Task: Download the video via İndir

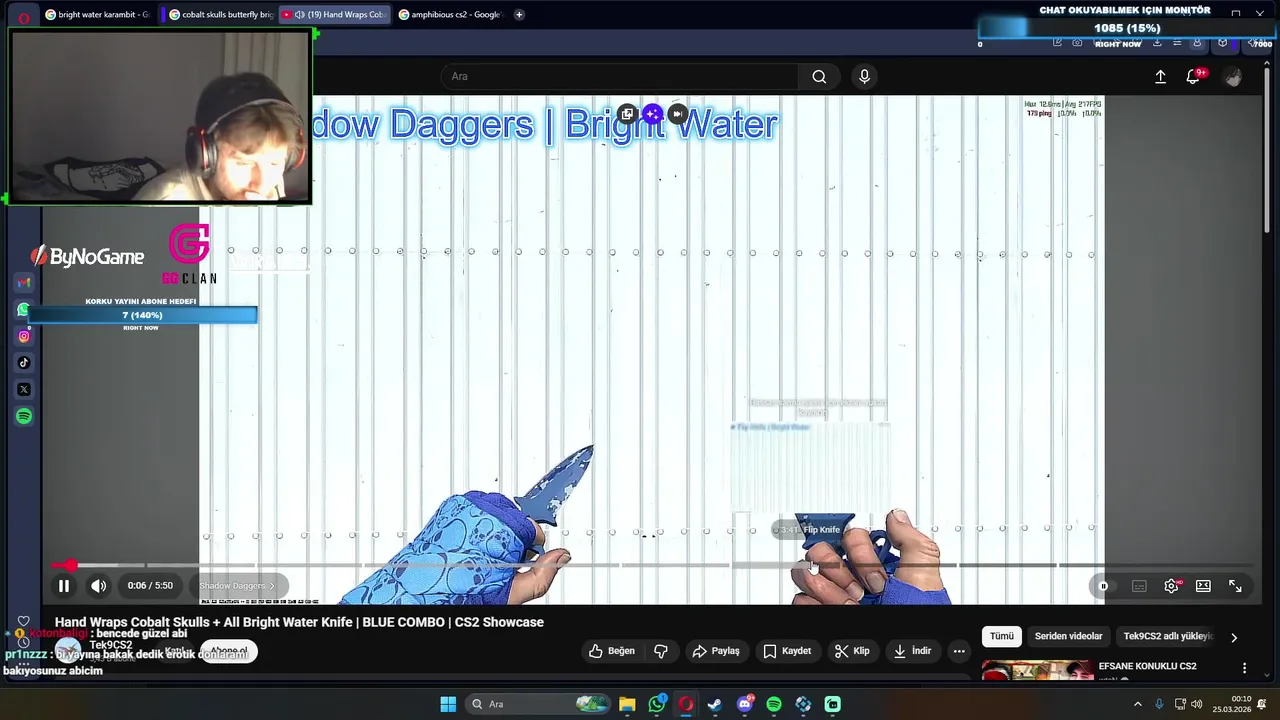Action: click(912, 651)
